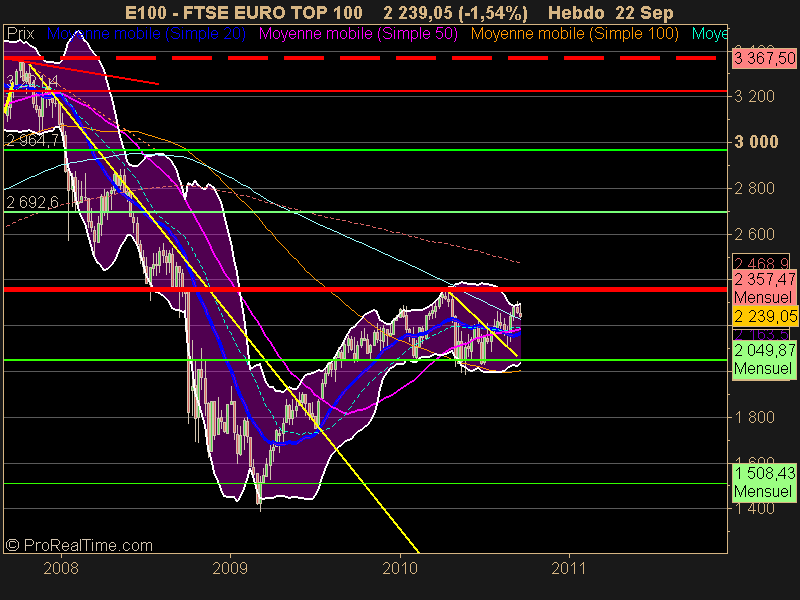Select 'Moyenne mobile (Simple 50)' legend entry
Image resolution: width=800 pixels, height=600 pixels.
[358, 34]
